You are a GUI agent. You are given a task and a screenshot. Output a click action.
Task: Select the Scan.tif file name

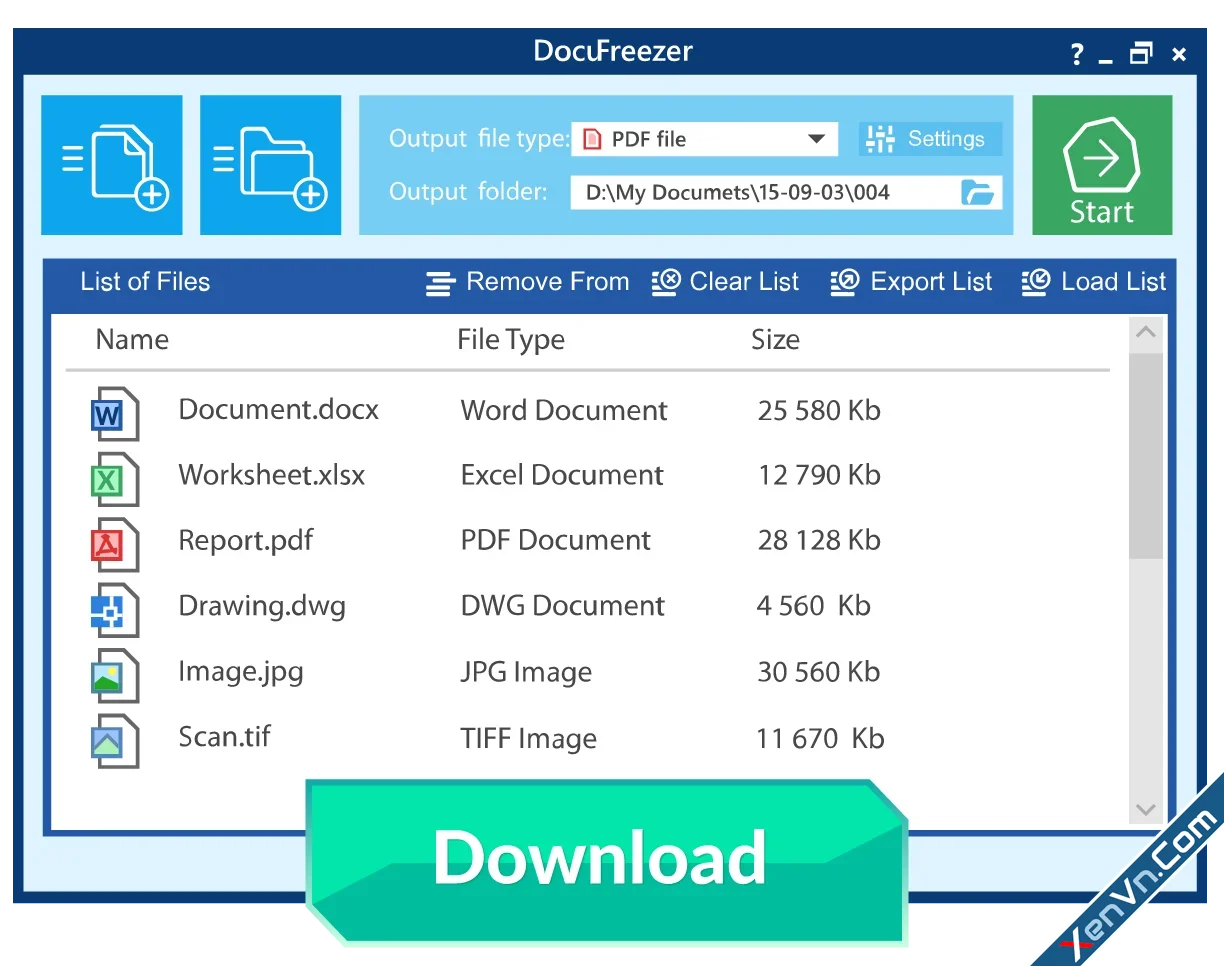pos(225,737)
